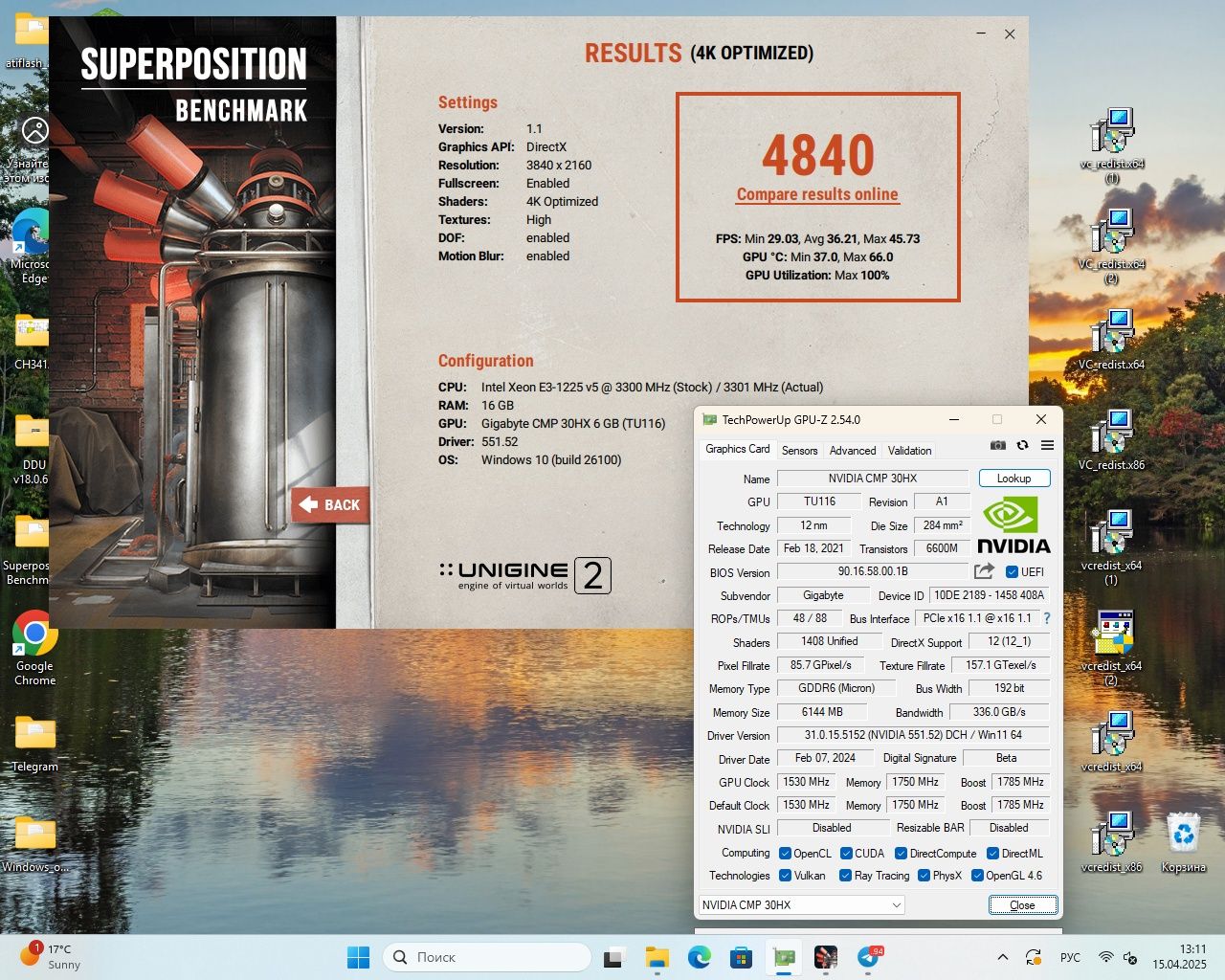Open the NVIDIA CMP 30HX GPU selector dropdown
This screenshot has width=1225, height=980.
801,904
